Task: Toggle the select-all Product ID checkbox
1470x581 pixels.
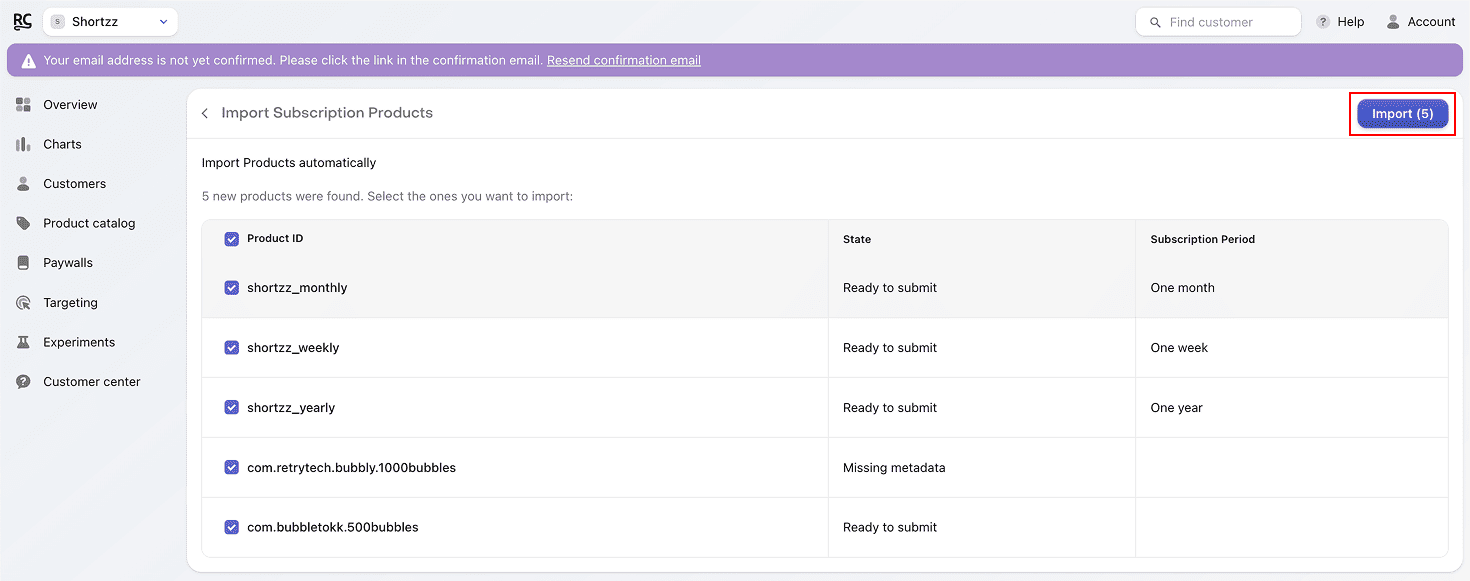Action: pyautogui.click(x=232, y=239)
